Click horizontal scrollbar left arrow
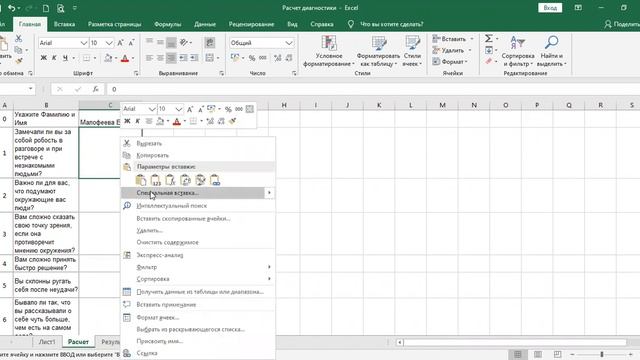The height and width of the screenshot is (360, 640). (400, 342)
